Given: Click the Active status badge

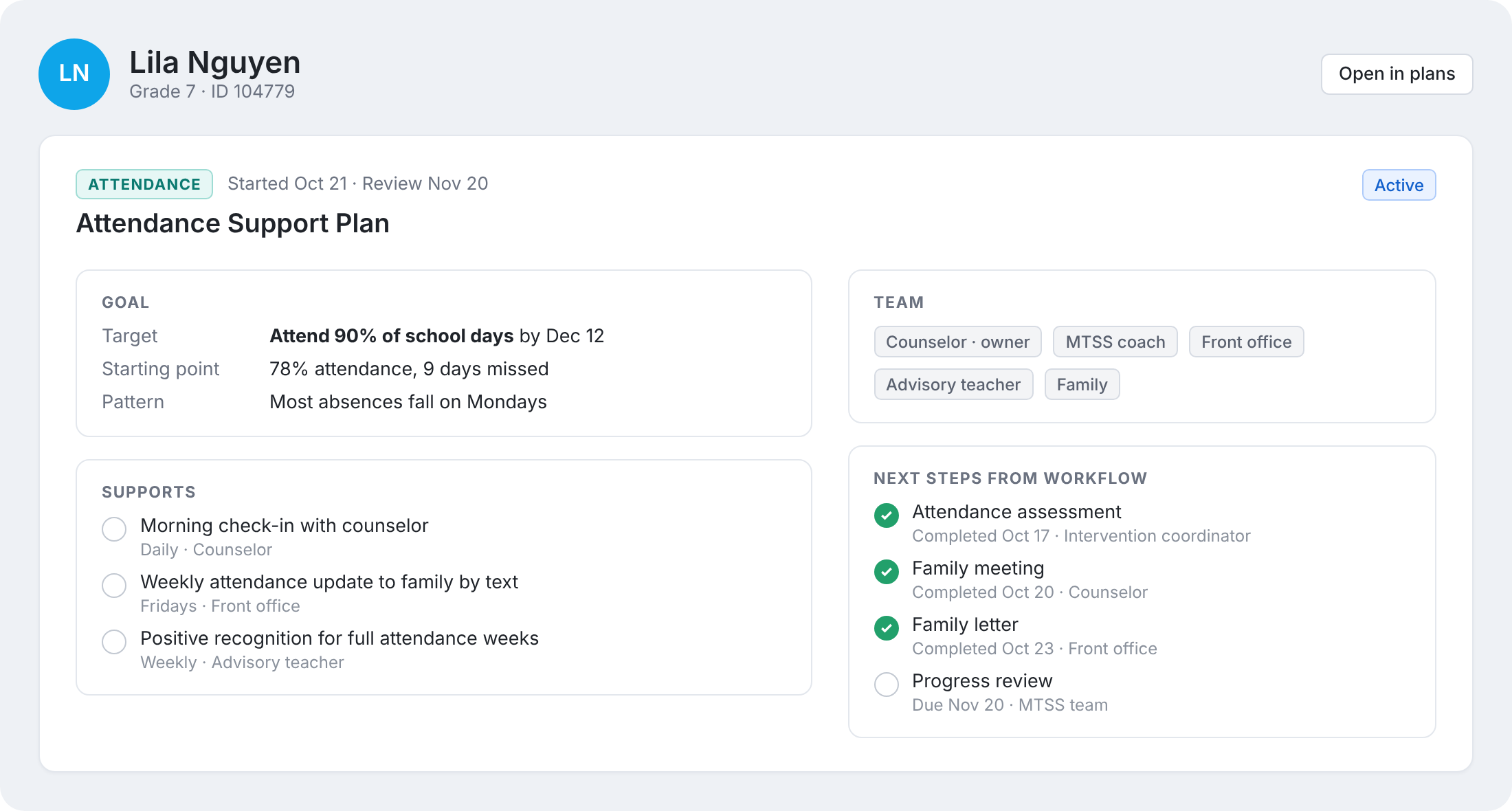Looking at the screenshot, I should 1399,185.
